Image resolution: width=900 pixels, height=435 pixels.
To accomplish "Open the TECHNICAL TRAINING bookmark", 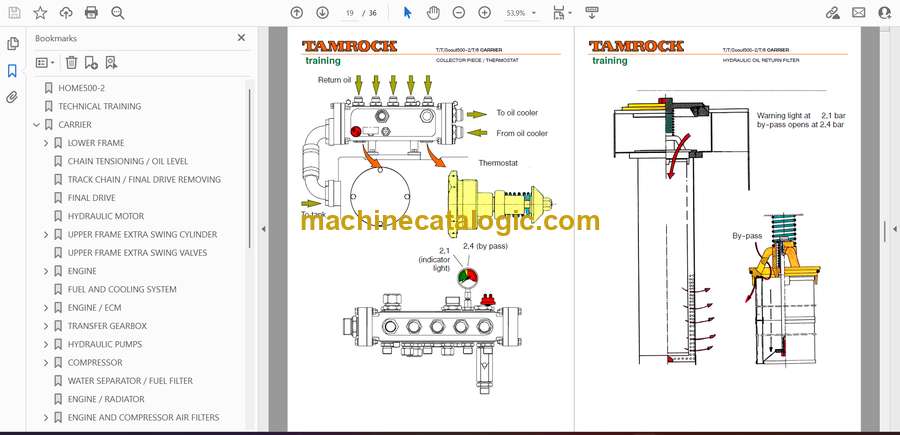I will click(99, 106).
